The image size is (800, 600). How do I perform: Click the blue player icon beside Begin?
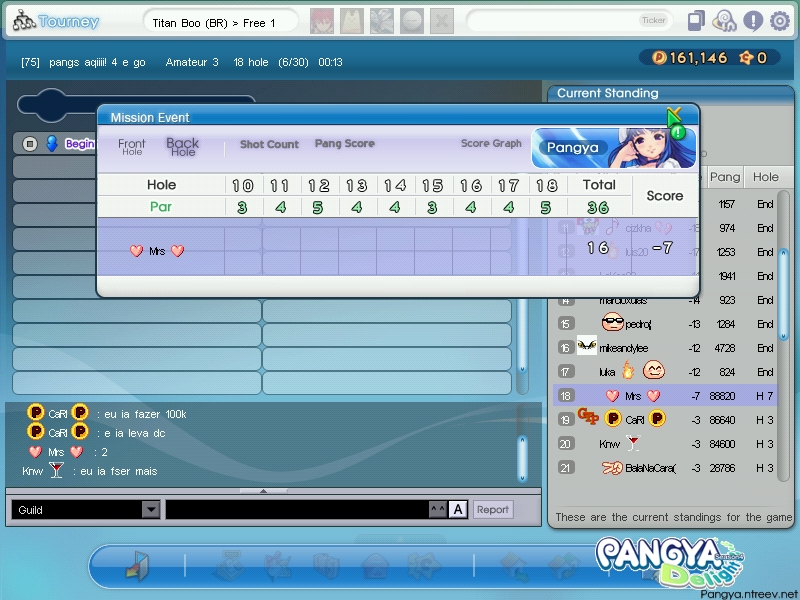[x=52, y=144]
